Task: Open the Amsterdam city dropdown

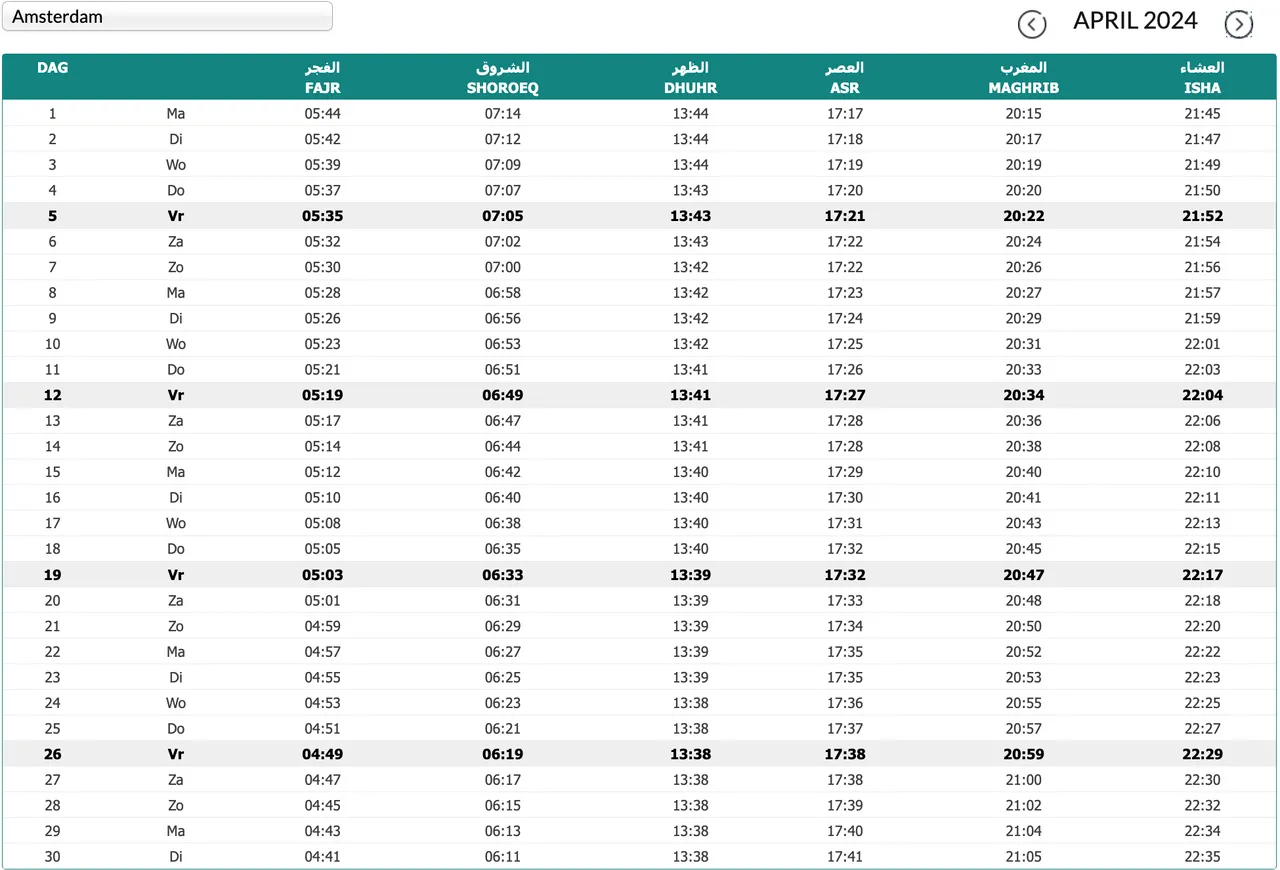Action: click(167, 17)
